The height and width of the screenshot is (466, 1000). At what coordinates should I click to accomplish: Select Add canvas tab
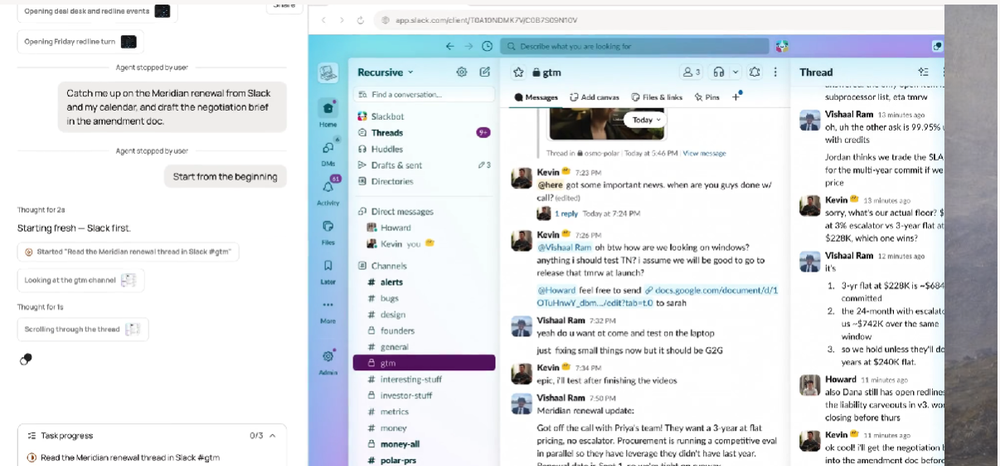click(594, 98)
